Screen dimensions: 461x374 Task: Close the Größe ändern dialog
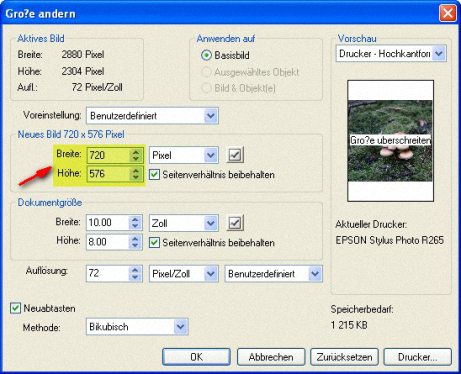[x=448, y=13]
